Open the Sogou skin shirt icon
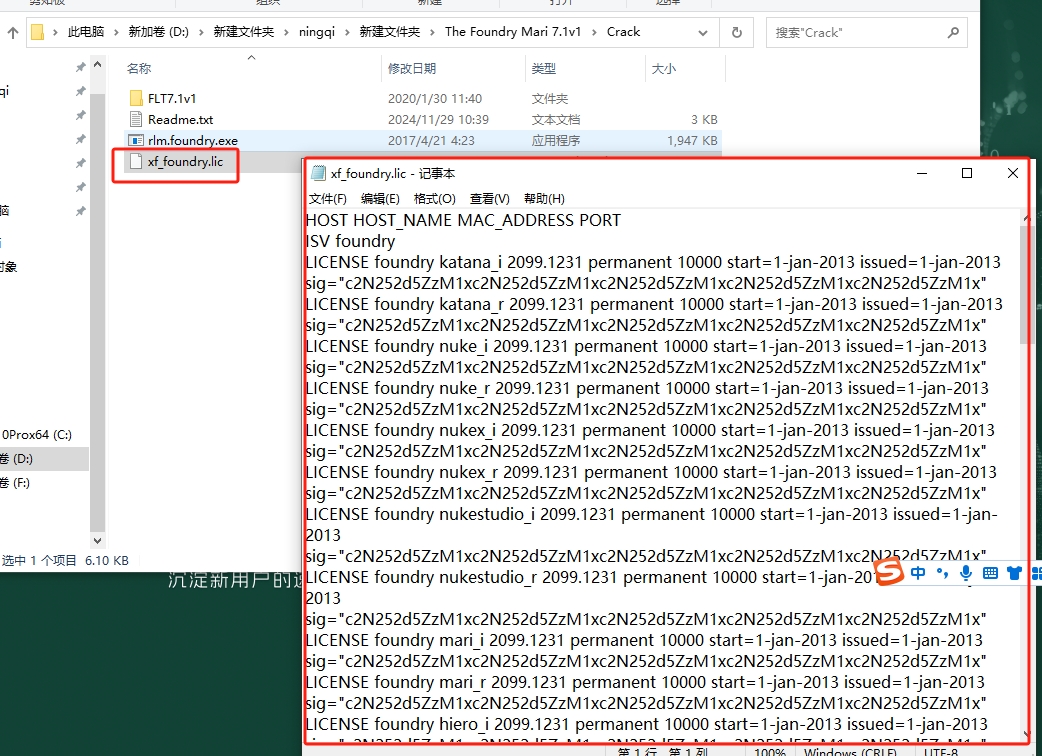The image size is (1042, 756). coord(1014,573)
